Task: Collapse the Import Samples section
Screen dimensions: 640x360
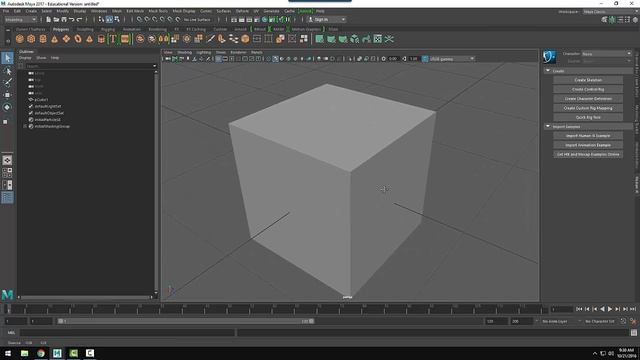Action: tap(548, 127)
